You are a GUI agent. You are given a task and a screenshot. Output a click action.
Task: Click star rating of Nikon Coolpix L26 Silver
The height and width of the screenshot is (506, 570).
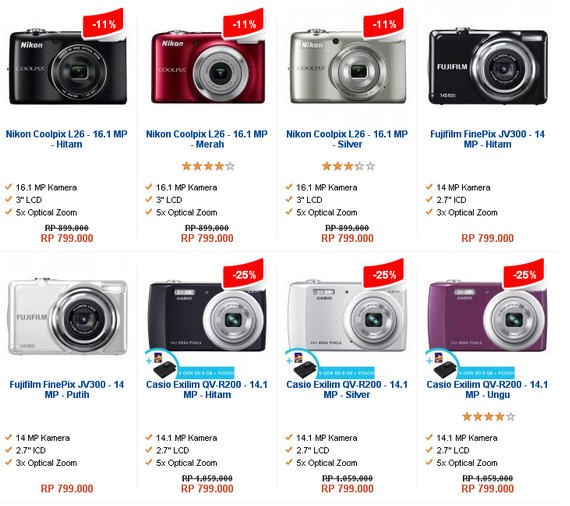tap(348, 166)
